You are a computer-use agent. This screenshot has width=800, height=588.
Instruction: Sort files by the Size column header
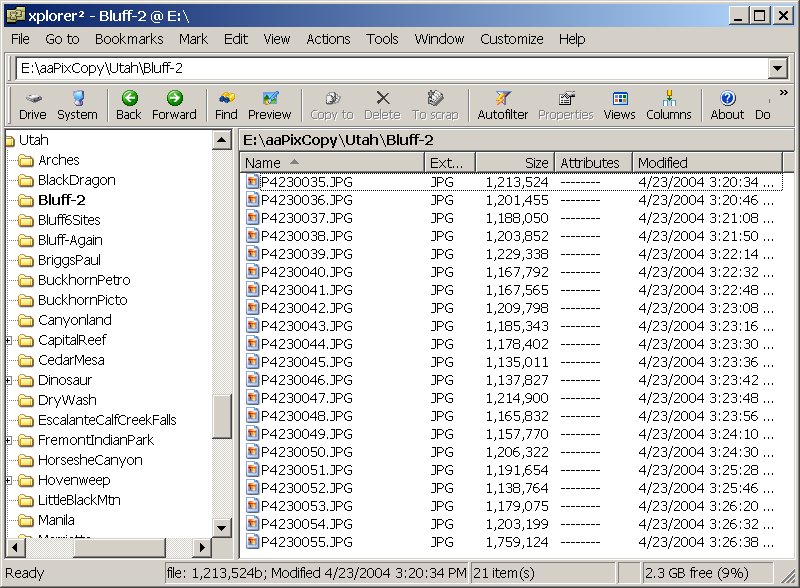coord(514,162)
